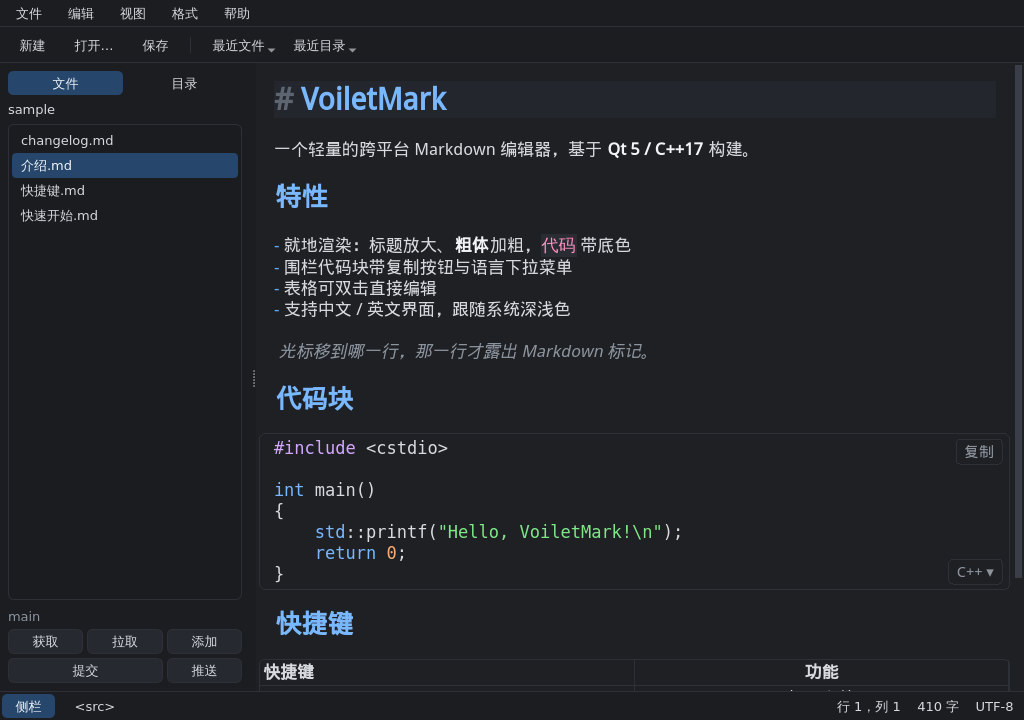The height and width of the screenshot is (720, 1024).
Task: Open the 帮助 menu
Action: tap(237, 14)
